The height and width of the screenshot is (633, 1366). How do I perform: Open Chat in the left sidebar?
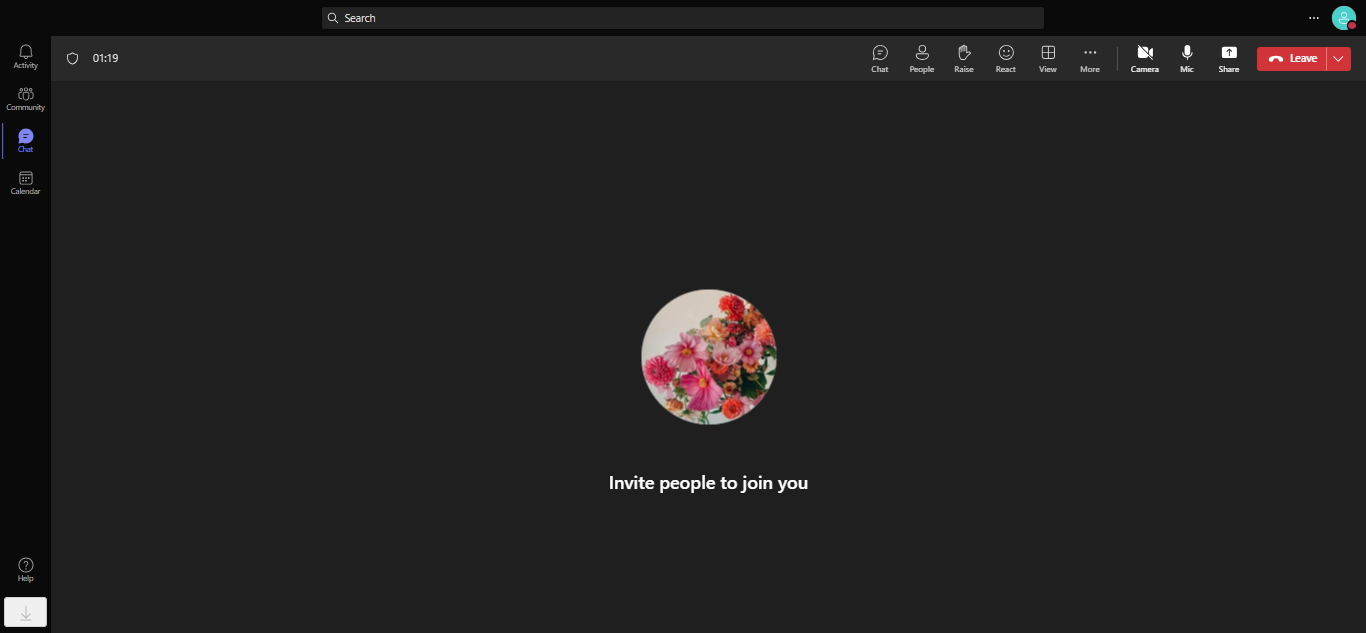click(x=26, y=140)
